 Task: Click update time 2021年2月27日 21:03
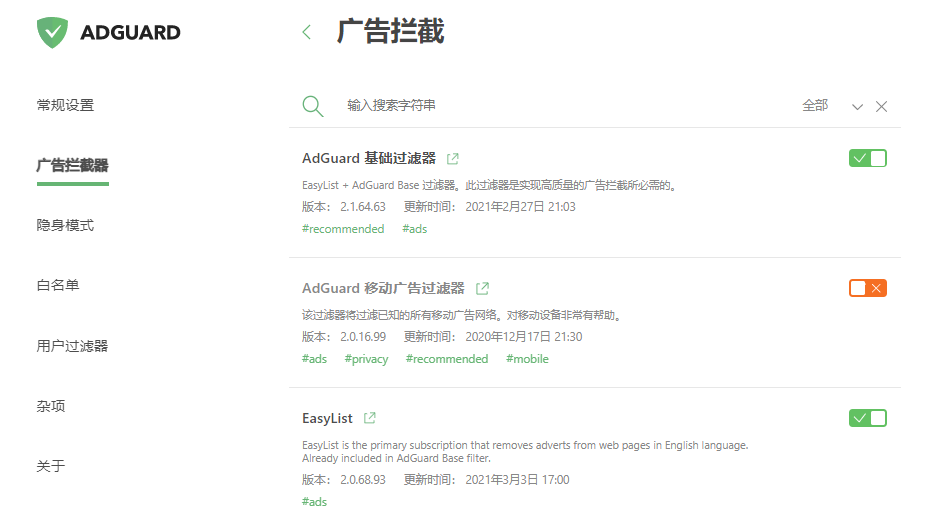[x=520, y=206]
